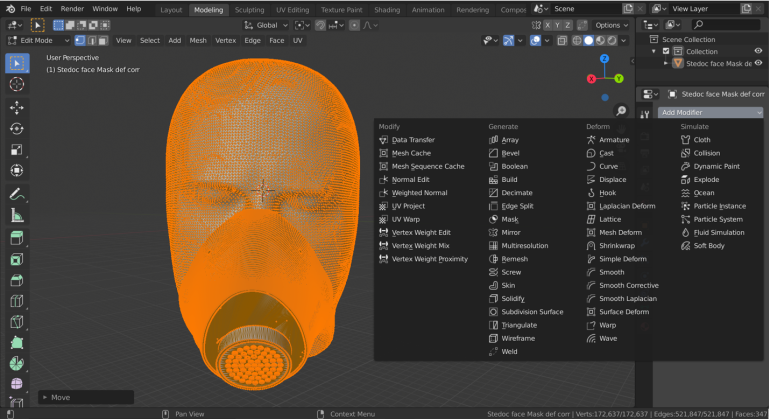Click the green Y axis gizmo ball
The width and height of the screenshot is (770, 419).
pos(619,77)
